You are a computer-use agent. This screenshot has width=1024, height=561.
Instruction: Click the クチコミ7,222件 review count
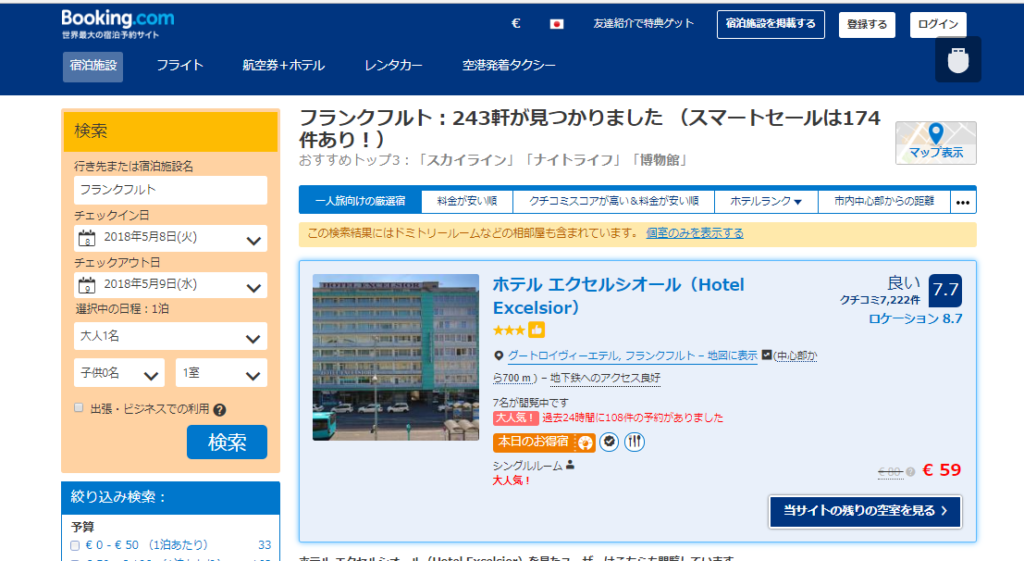[x=880, y=300]
